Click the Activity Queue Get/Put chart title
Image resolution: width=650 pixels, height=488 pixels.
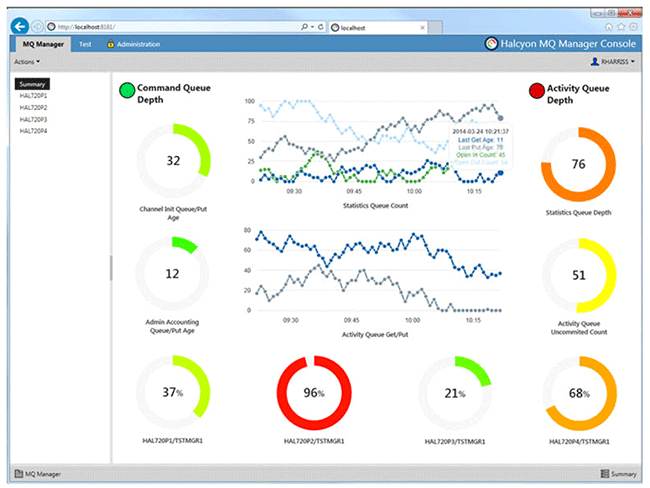tap(375, 335)
